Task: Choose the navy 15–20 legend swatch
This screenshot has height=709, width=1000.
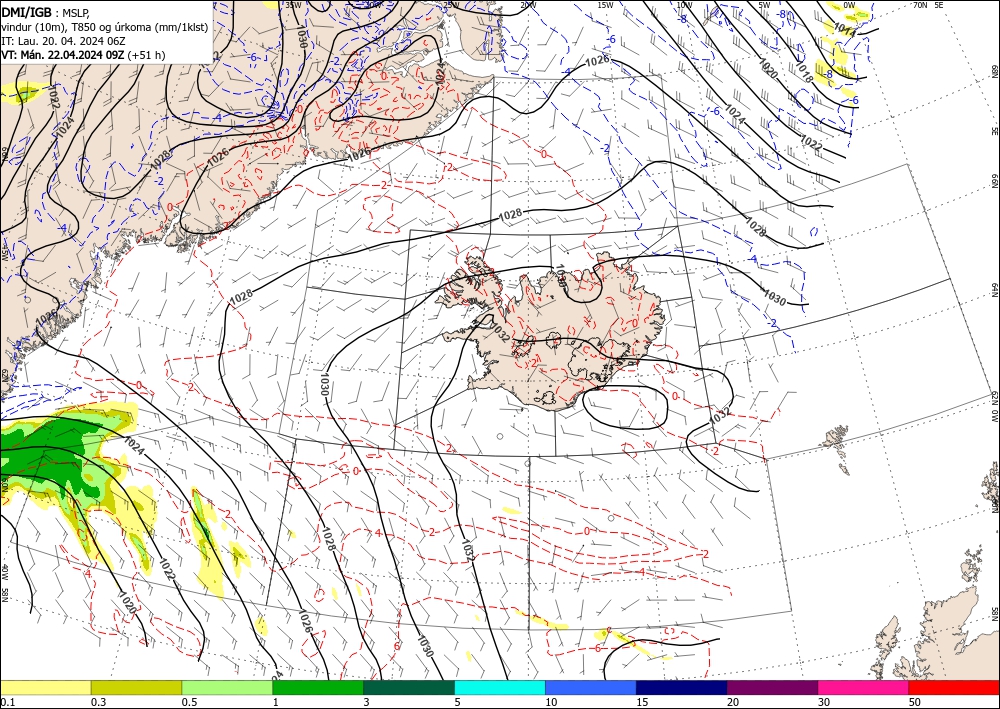Action: tap(682, 687)
